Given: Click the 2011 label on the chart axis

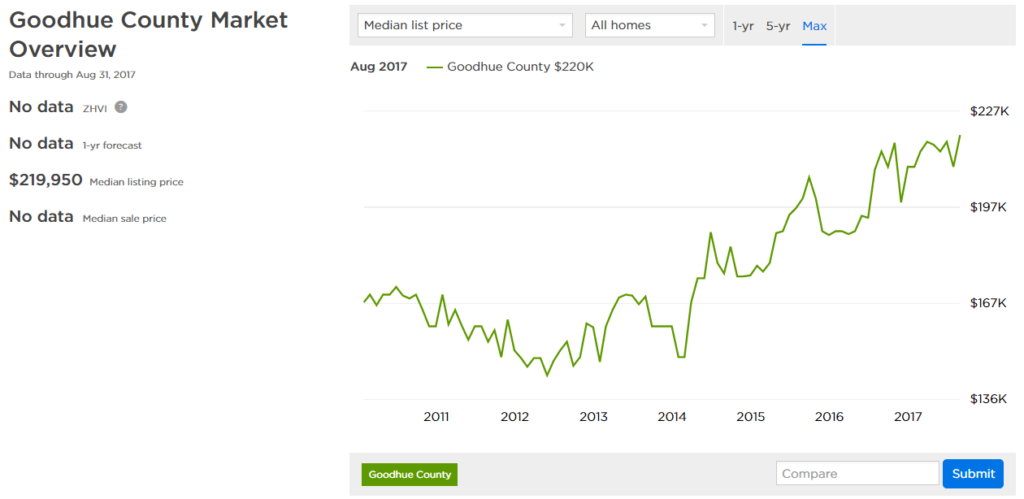Looking at the screenshot, I should 436,417.
